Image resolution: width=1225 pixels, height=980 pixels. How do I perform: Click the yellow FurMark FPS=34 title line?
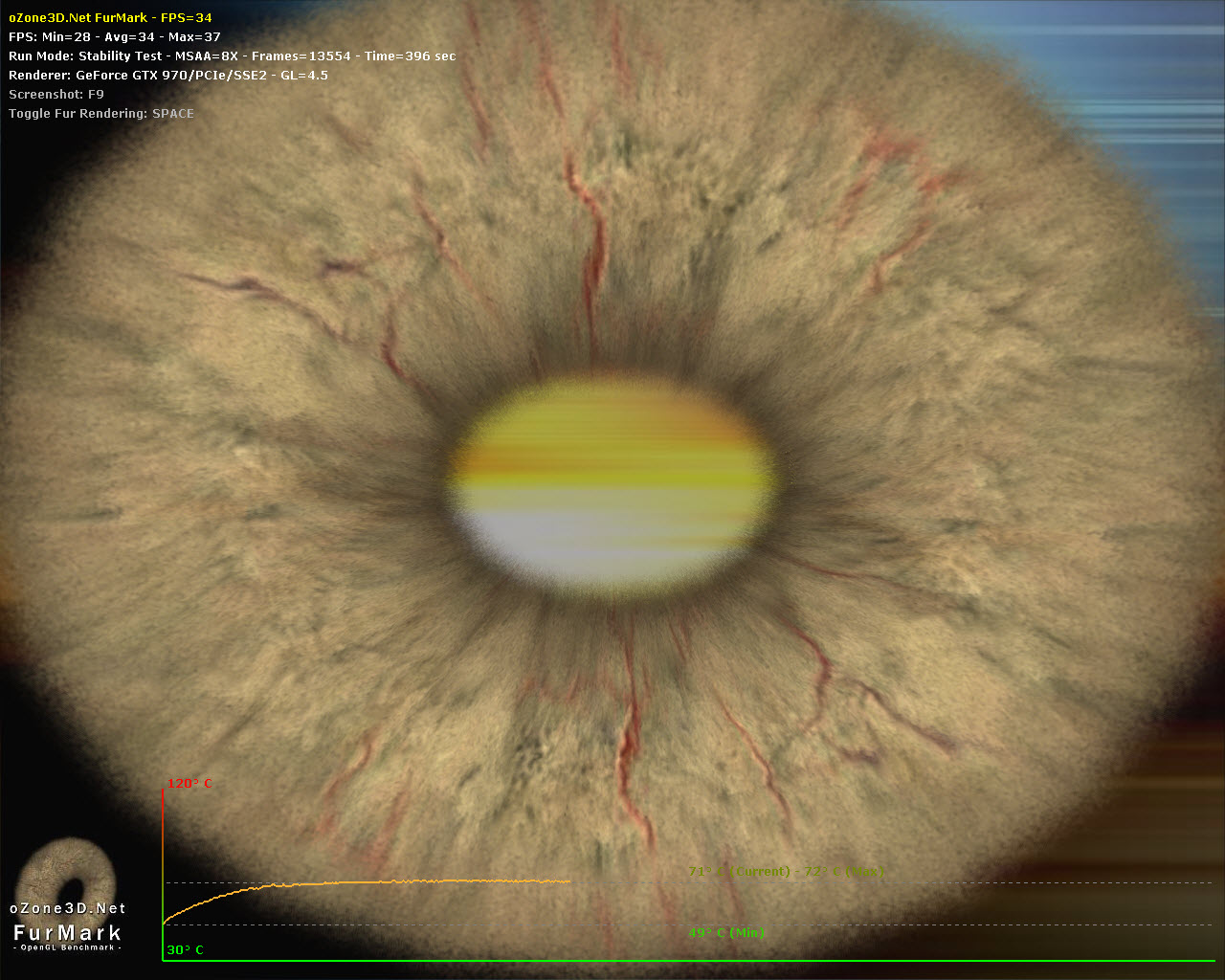click(x=110, y=17)
